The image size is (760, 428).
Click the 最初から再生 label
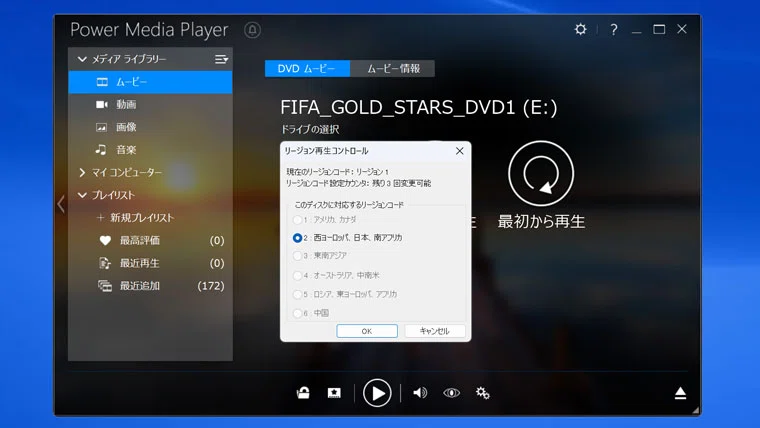click(x=541, y=222)
